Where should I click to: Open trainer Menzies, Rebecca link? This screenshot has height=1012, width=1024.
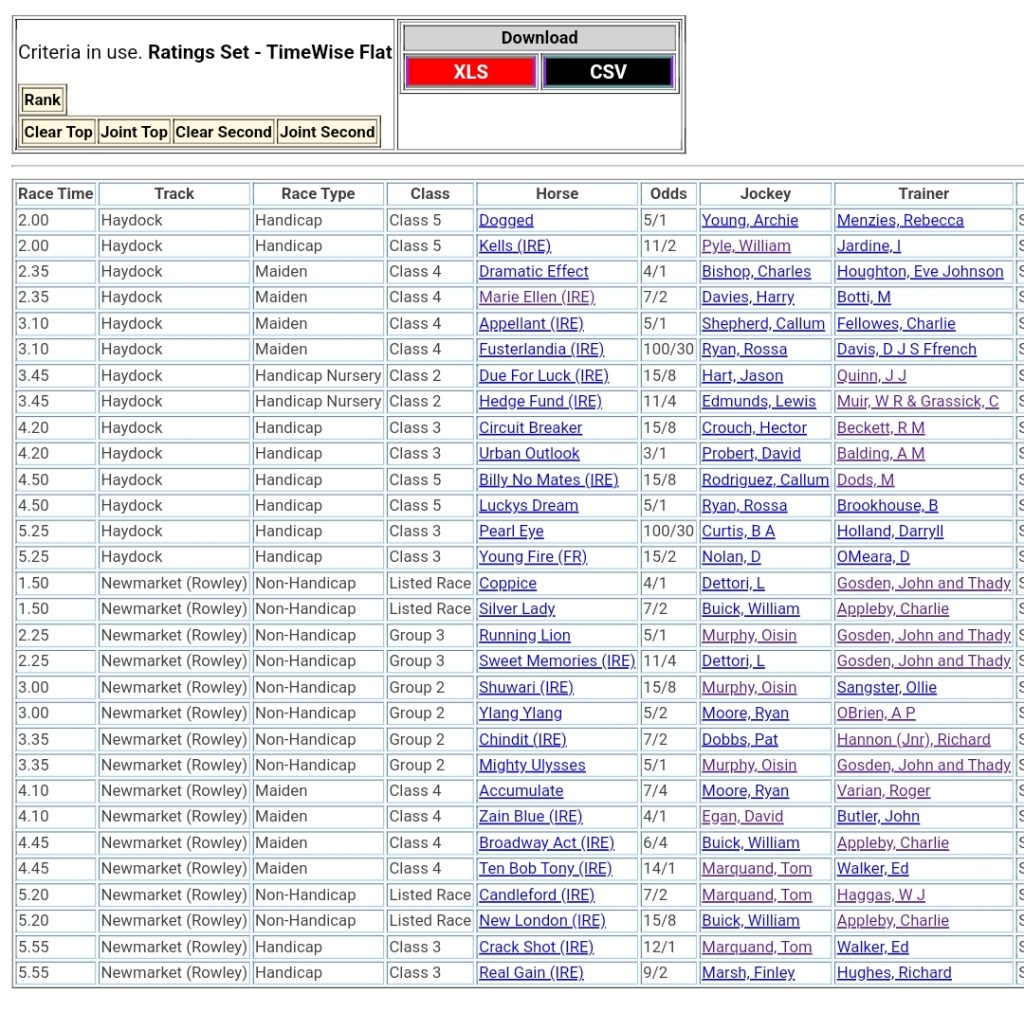(x=900, y=220)
